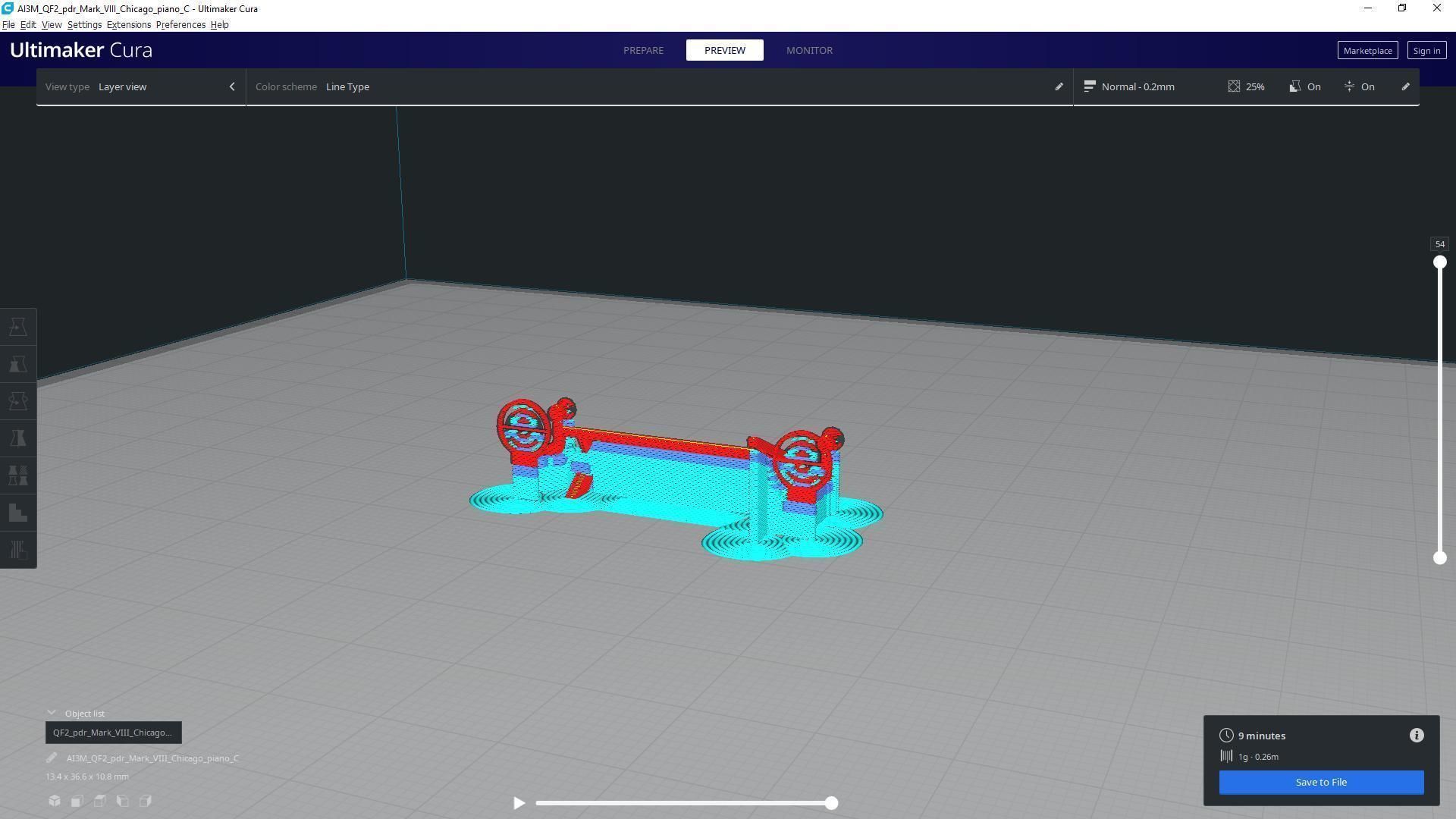The width and height of the screenshot is (1456, 819).
Task: Open the Support Blocker tool
Action: click(x=18, y=513)
